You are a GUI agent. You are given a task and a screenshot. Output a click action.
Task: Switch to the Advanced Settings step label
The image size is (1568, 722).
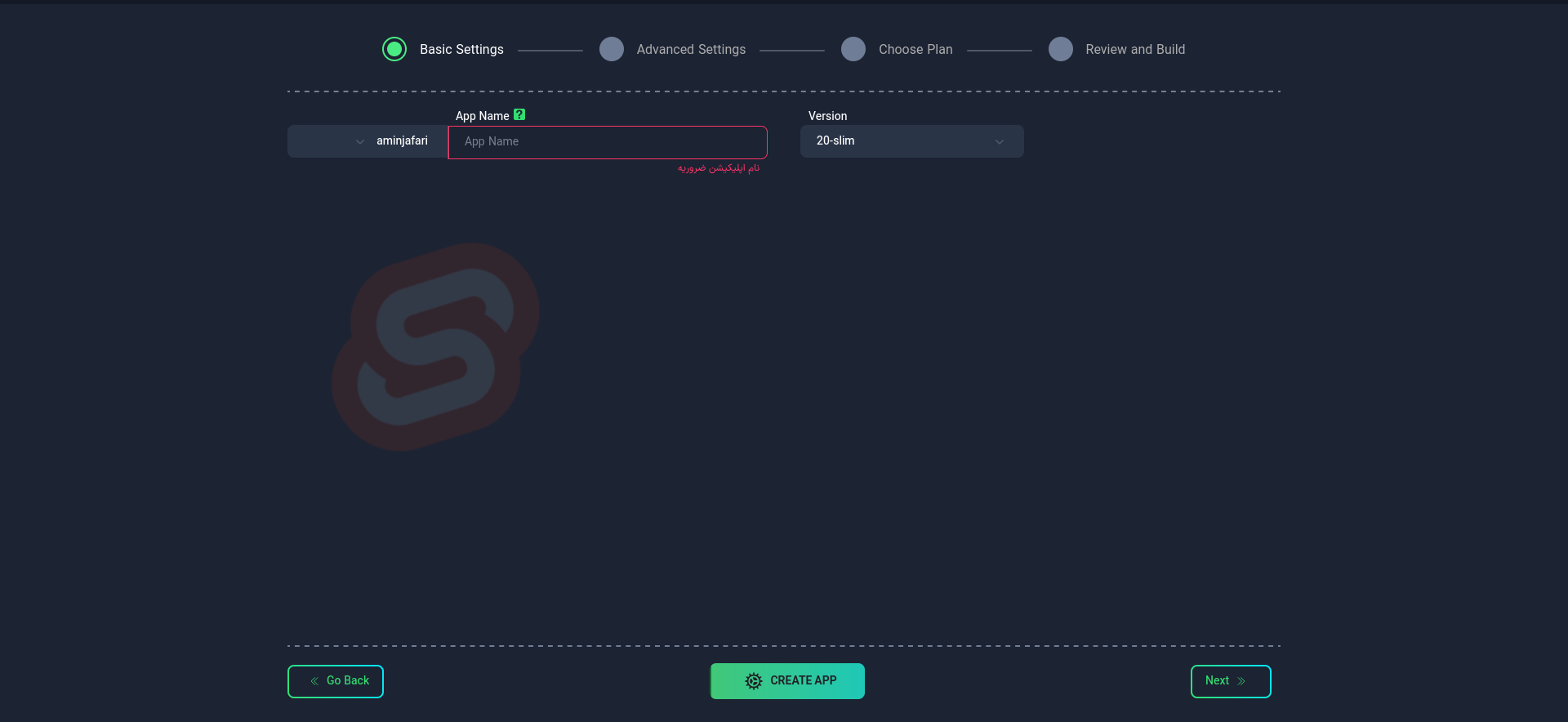coord(691,49)
